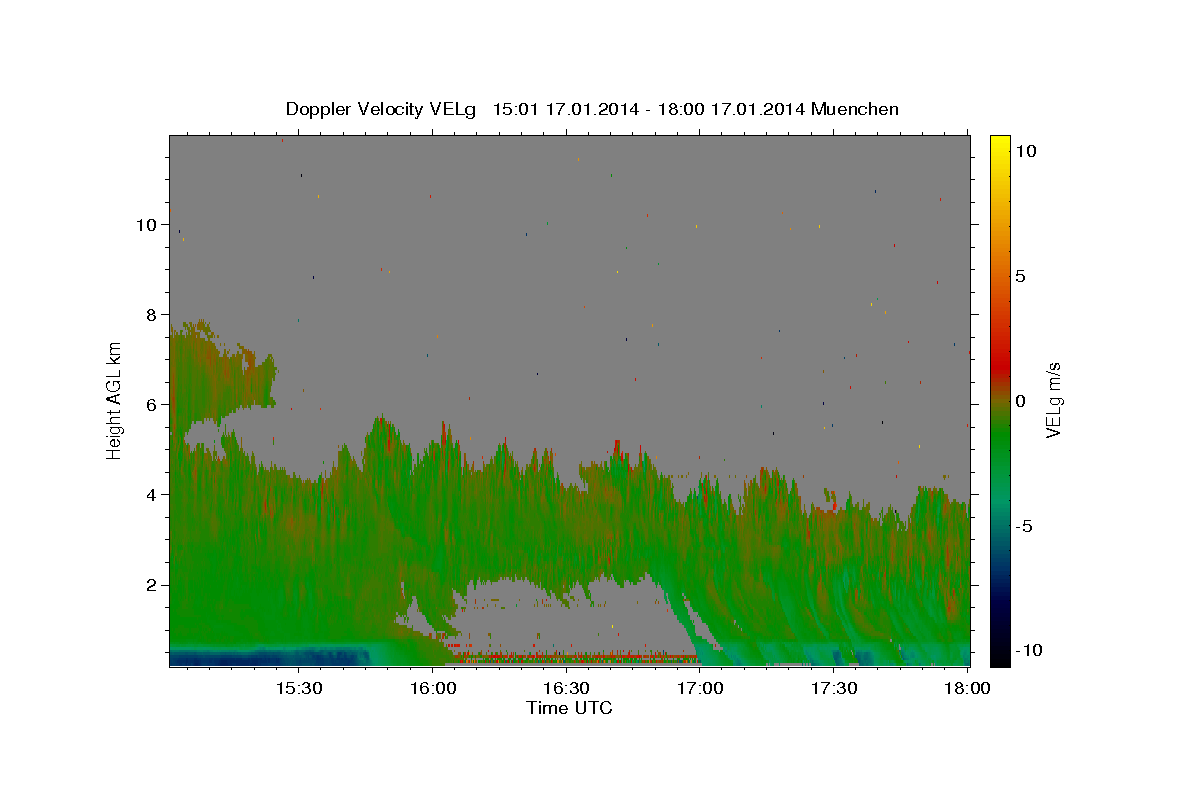Click the 18:00 time tick label
This screenshot has height=800, width=1200.
967,689
